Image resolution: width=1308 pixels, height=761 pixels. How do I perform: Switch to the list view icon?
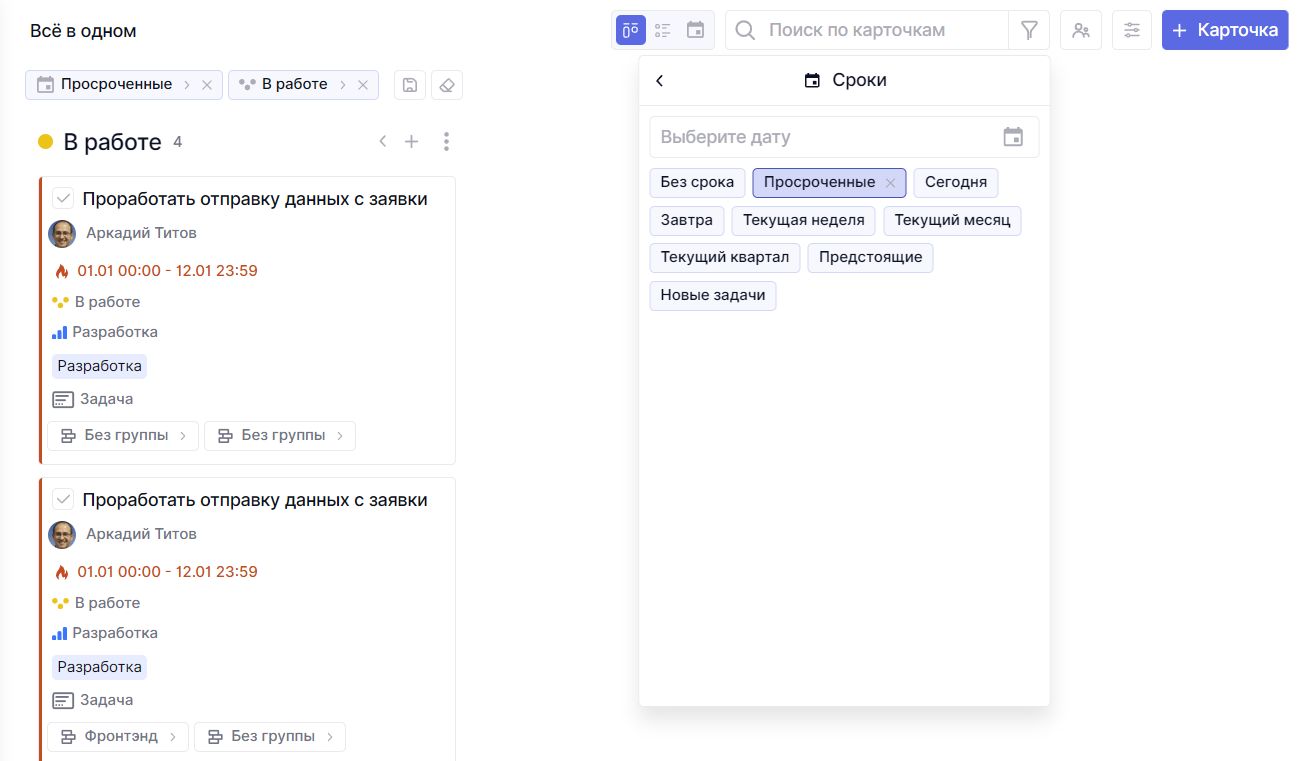coord(663,30)
